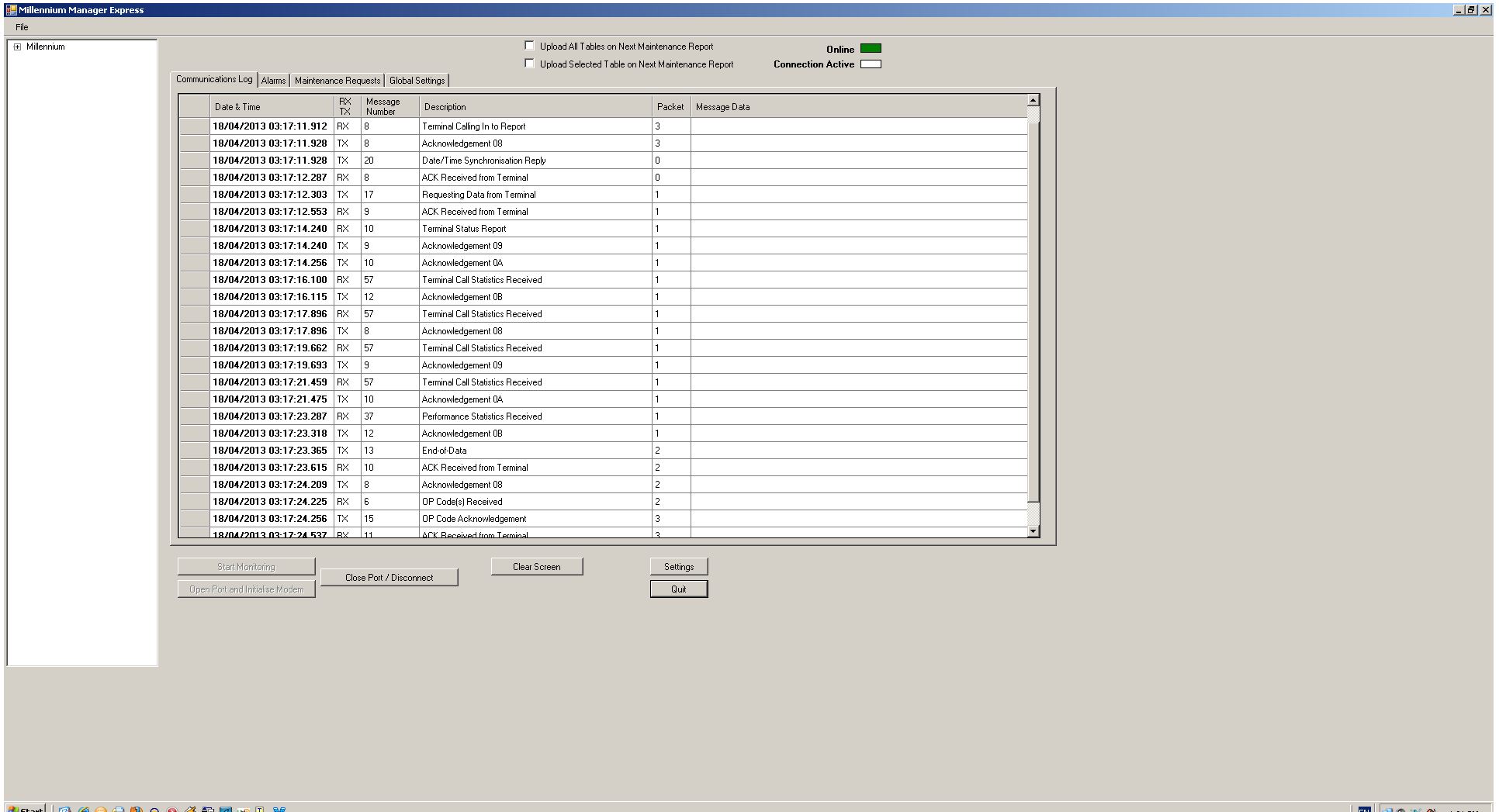Click the Quit button
Image resolution: width=1499 pixels, height=812 pixels.
[x=679, y=589]
